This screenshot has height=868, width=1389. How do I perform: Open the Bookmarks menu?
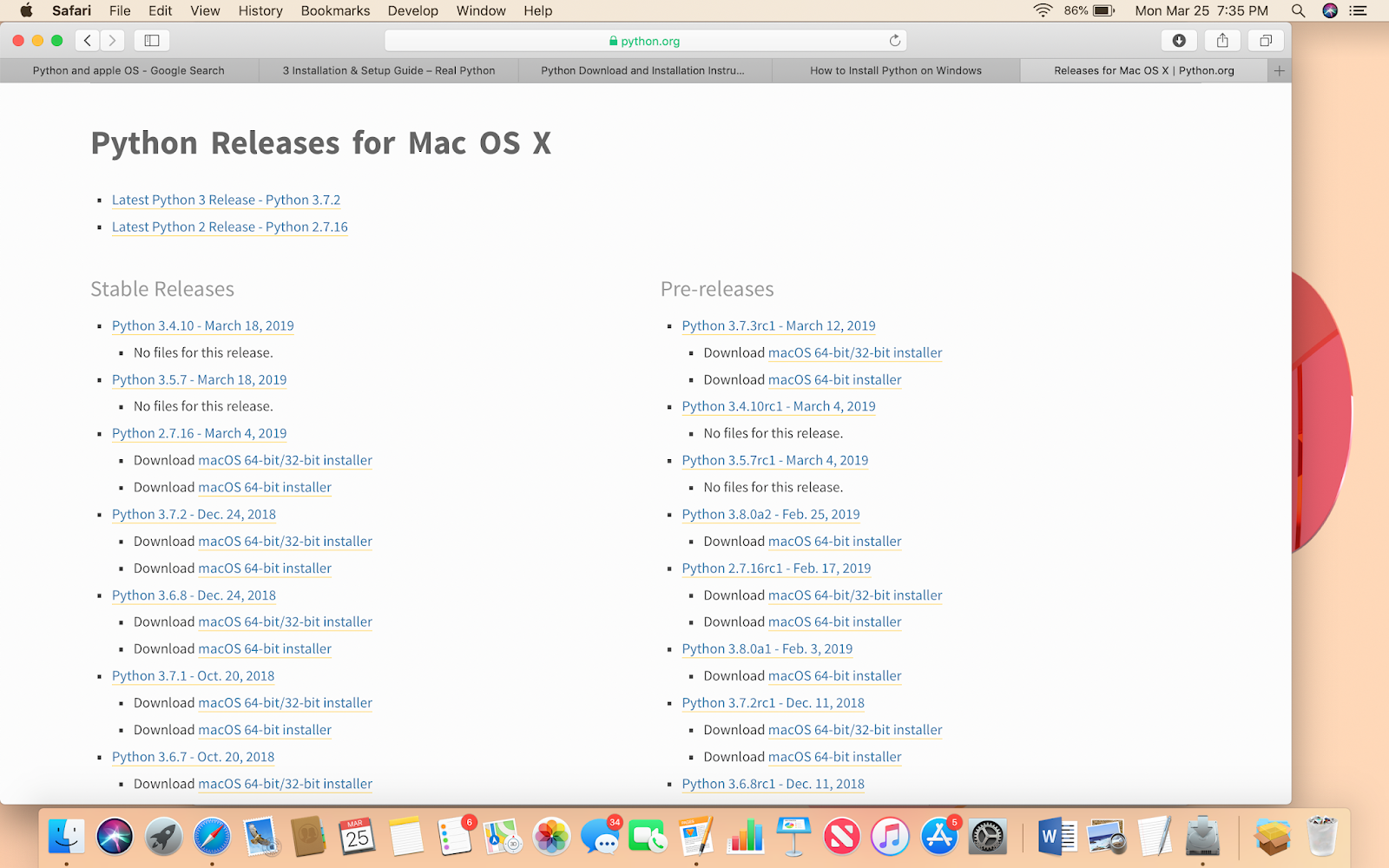pos(335,10)
